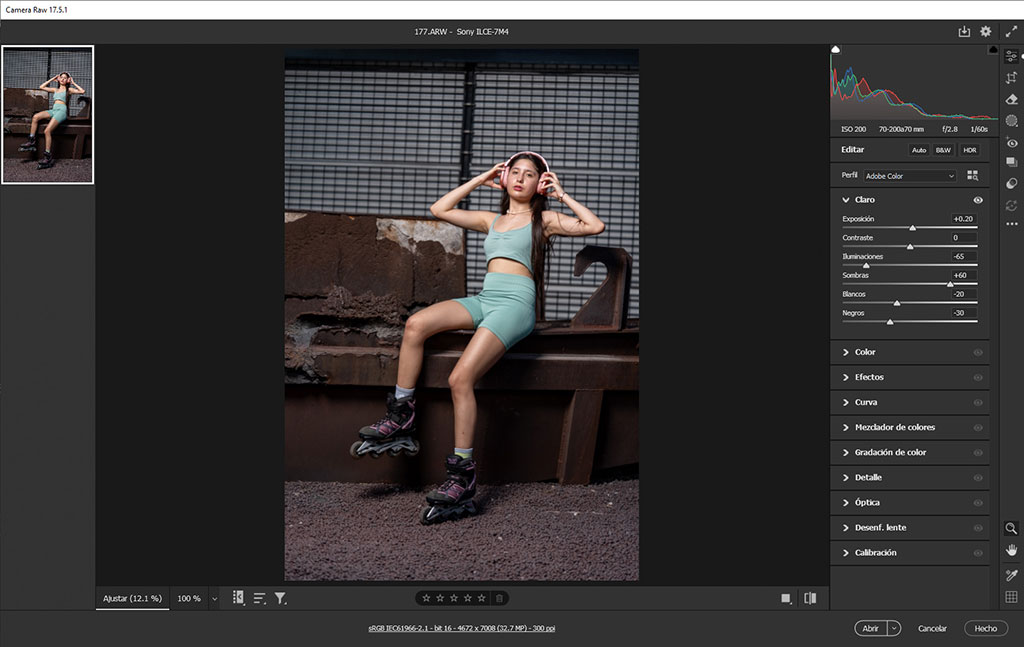Click the save image icon

pos(964,32)
